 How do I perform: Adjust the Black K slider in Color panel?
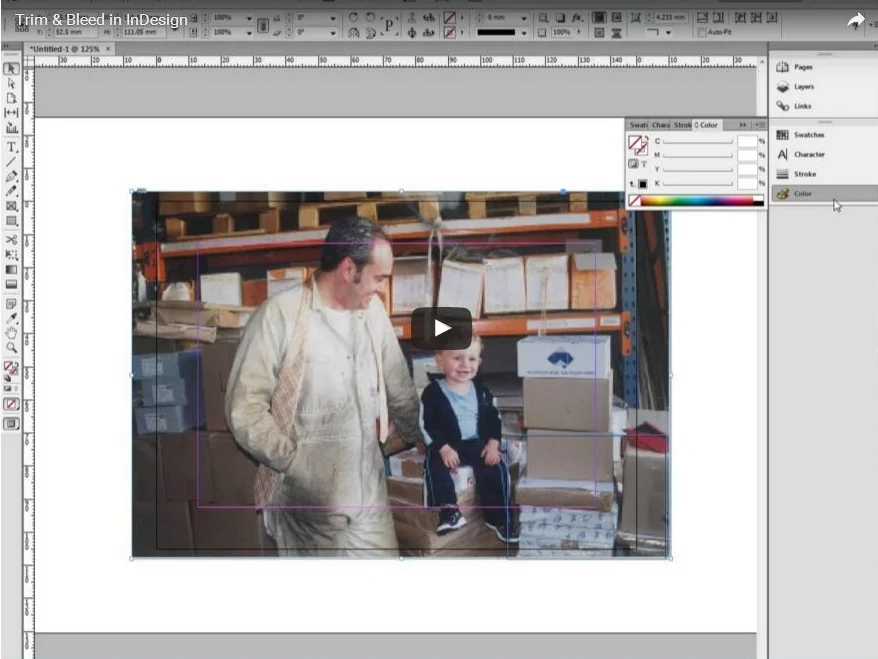pyautogui.click(x=698, y=183)
